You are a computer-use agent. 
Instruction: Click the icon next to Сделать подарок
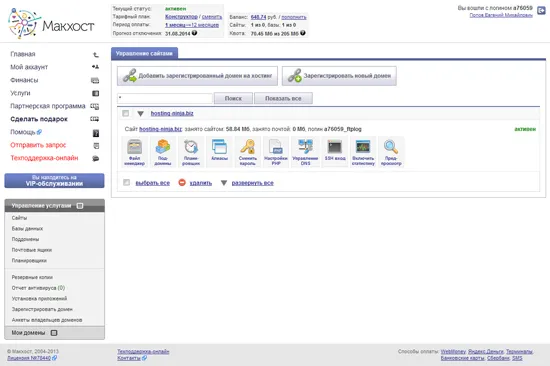95,119
